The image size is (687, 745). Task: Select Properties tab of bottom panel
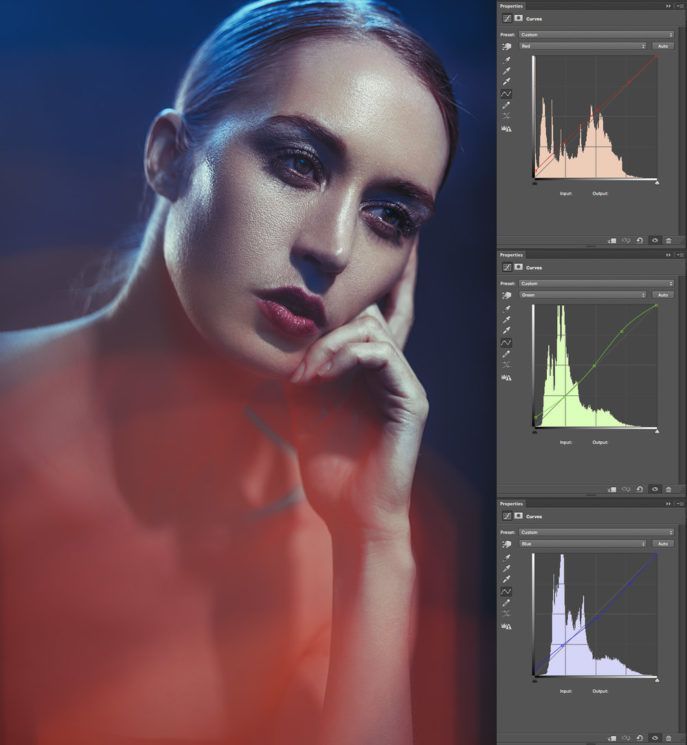click(511, 504)
